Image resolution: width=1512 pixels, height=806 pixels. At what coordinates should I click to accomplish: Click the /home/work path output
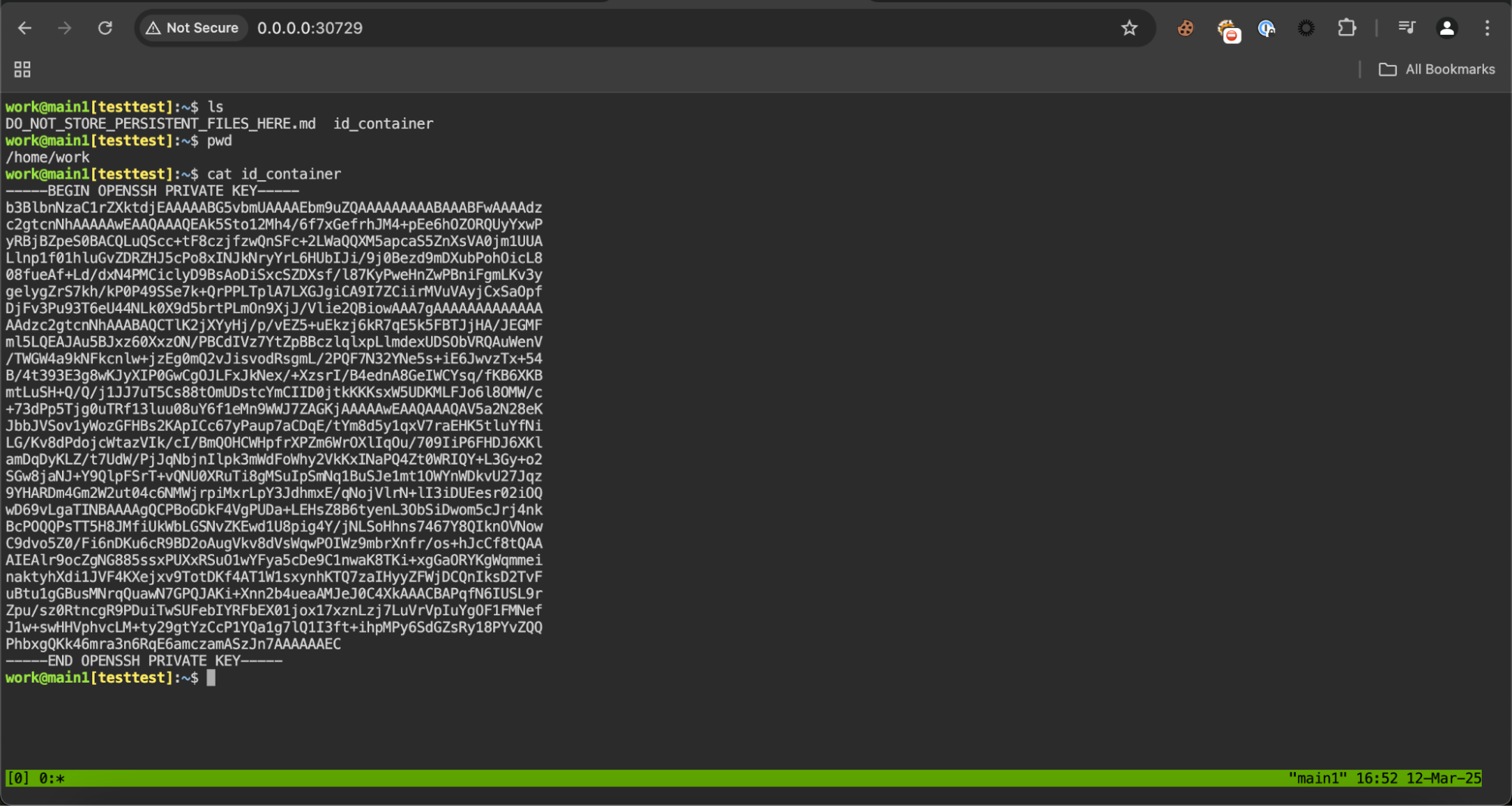coord(48,157)
